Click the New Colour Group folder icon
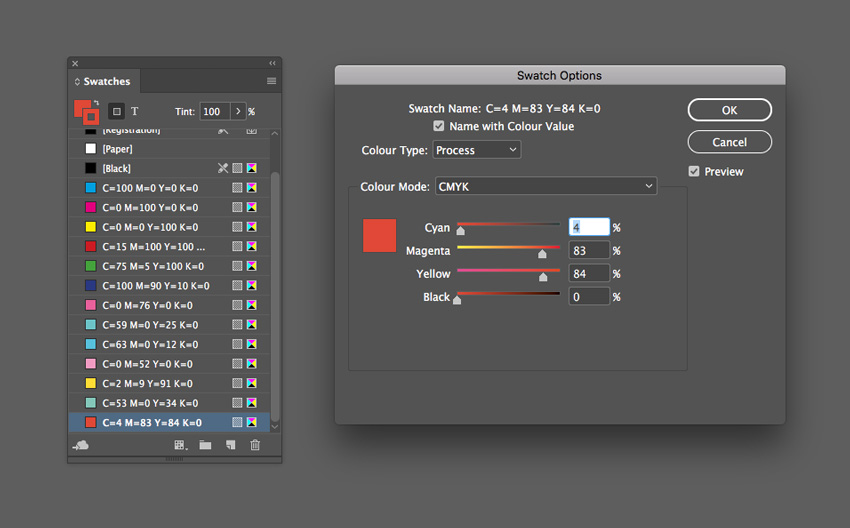This screenshot has height=528, width=850. 205,445
